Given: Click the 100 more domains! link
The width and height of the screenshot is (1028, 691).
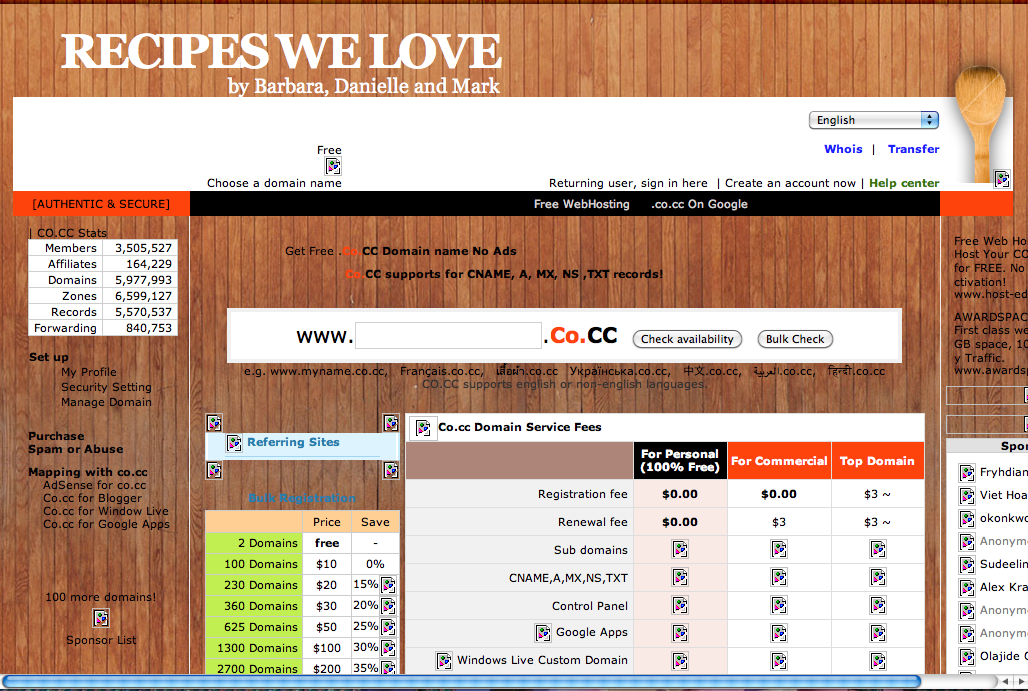Looking at the screenshot, I should 101,597.
